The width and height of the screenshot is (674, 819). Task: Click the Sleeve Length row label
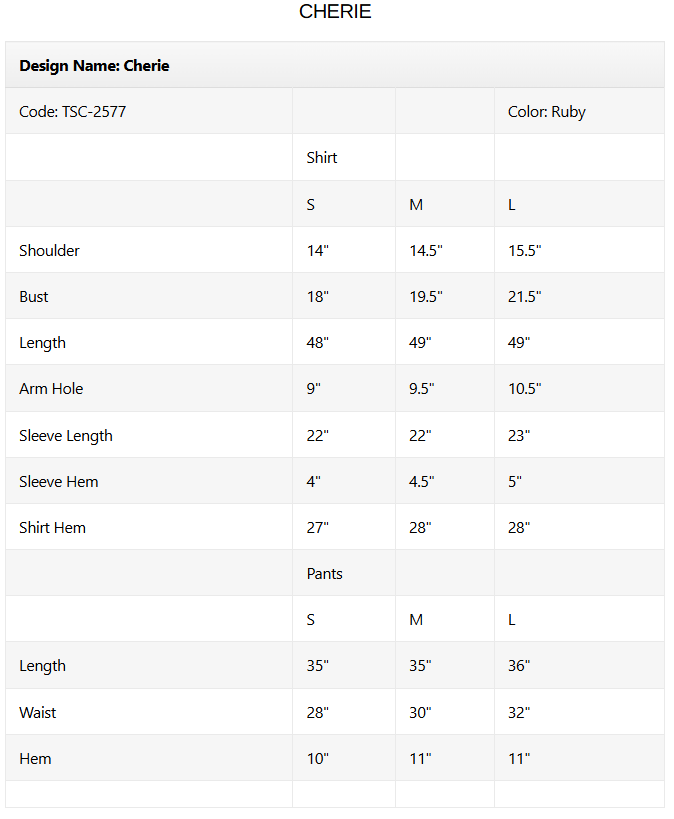66,436
